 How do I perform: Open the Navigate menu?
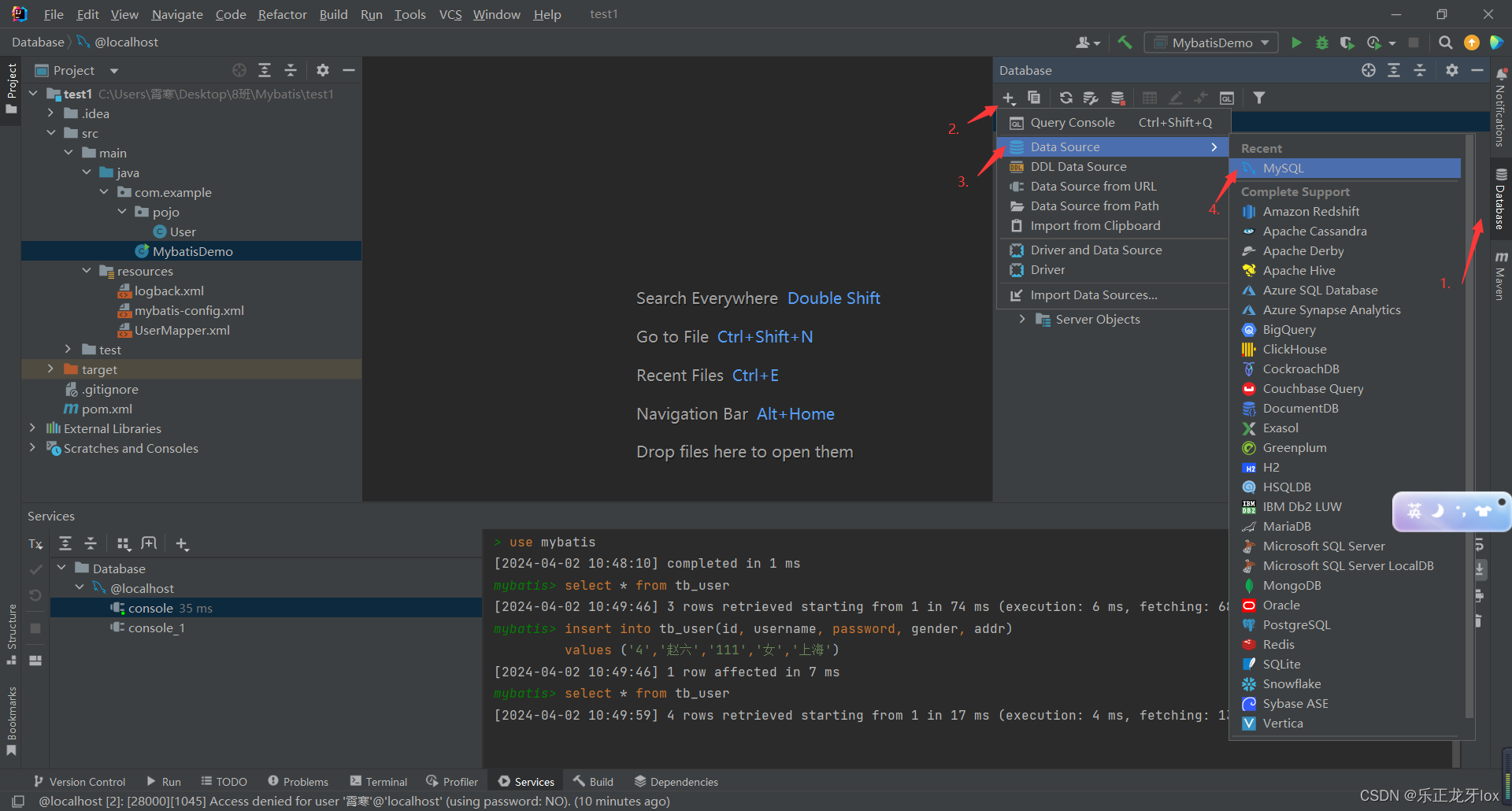177,14
